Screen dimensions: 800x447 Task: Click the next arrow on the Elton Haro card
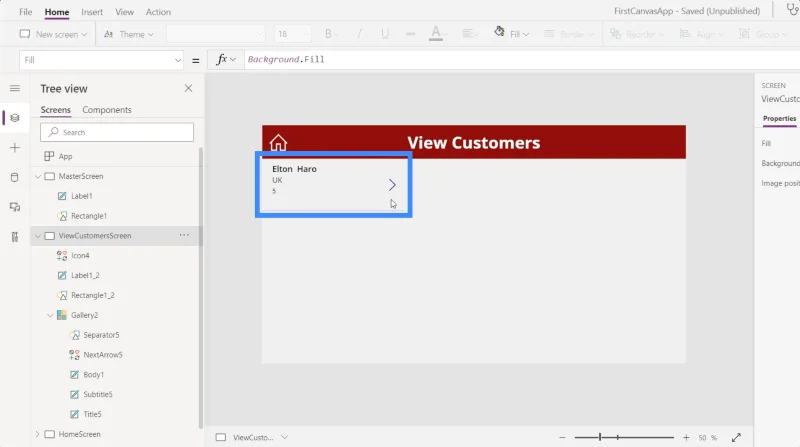point(392,185)
